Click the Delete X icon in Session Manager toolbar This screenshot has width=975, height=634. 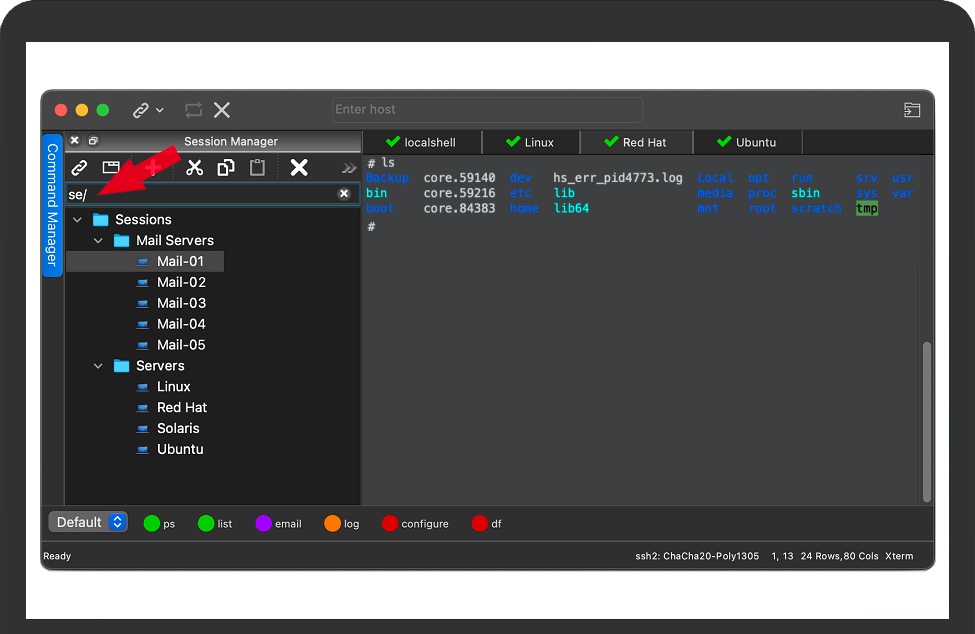(298, 167)
